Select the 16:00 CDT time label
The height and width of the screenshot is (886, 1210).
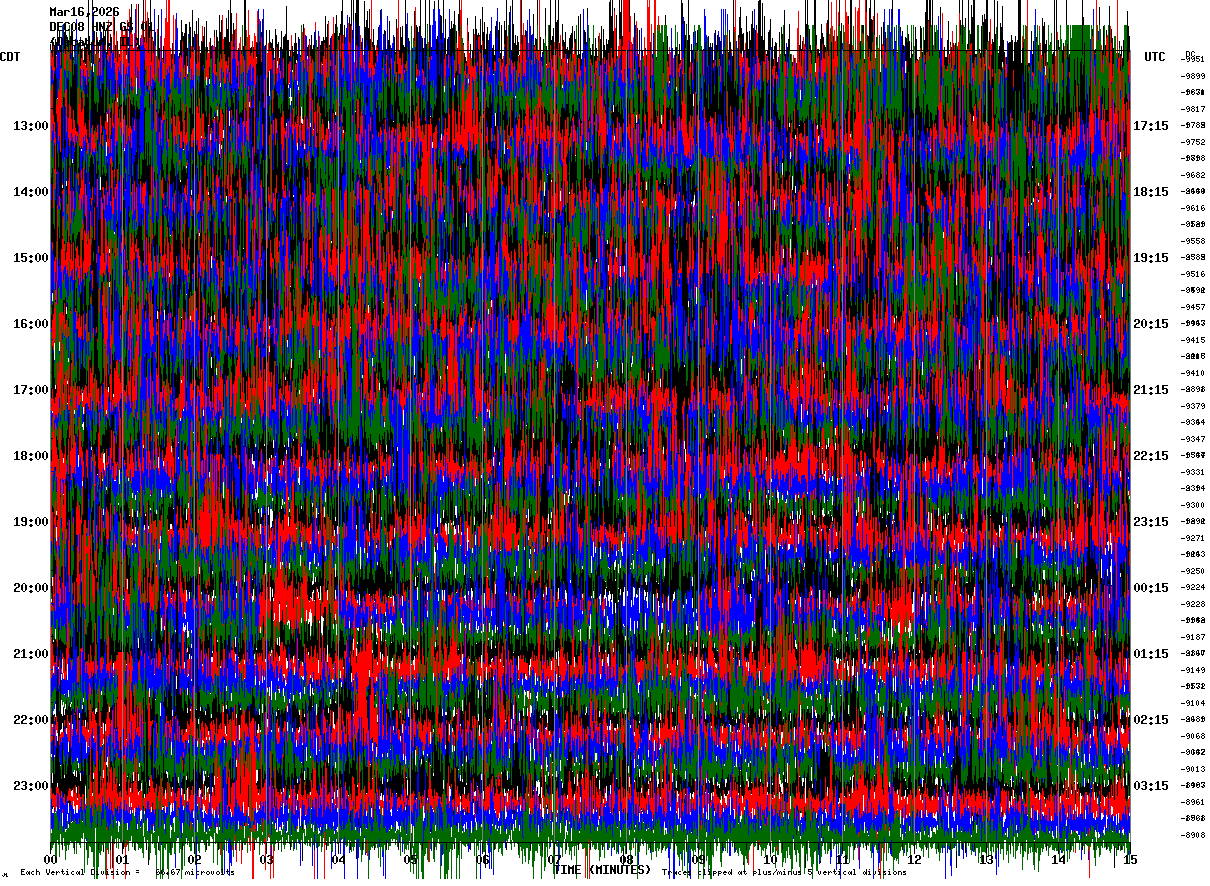click(x=31, y=324)
